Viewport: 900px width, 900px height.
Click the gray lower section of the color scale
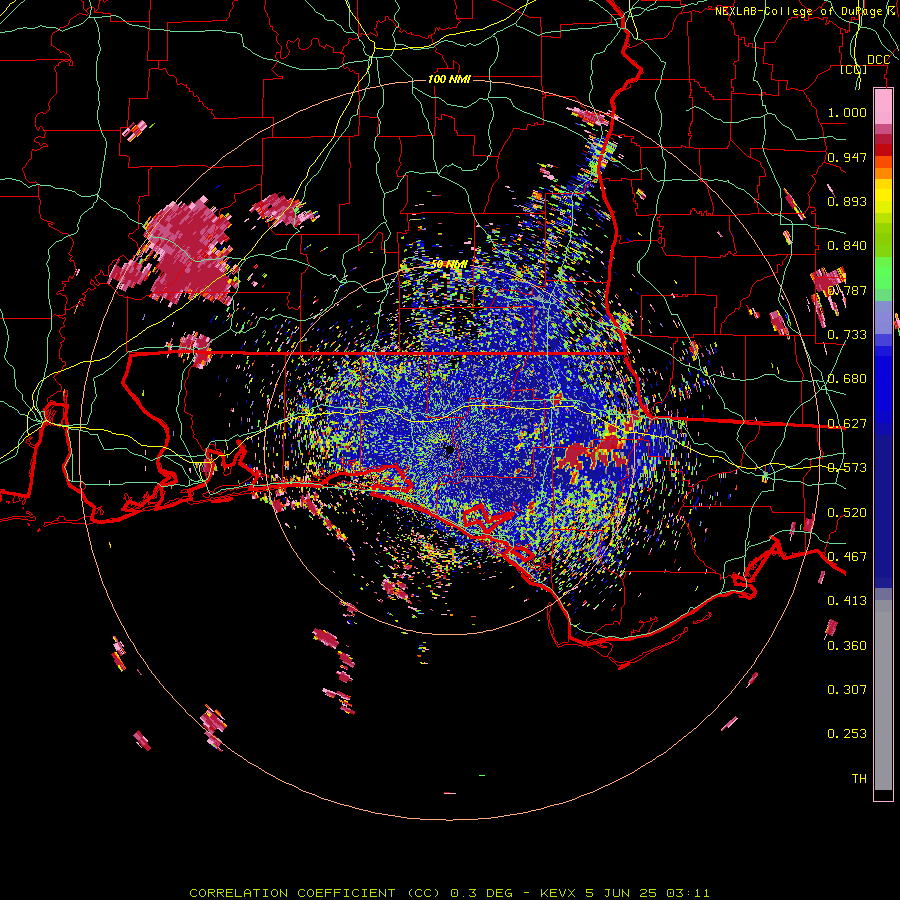[x=883, y=695]
